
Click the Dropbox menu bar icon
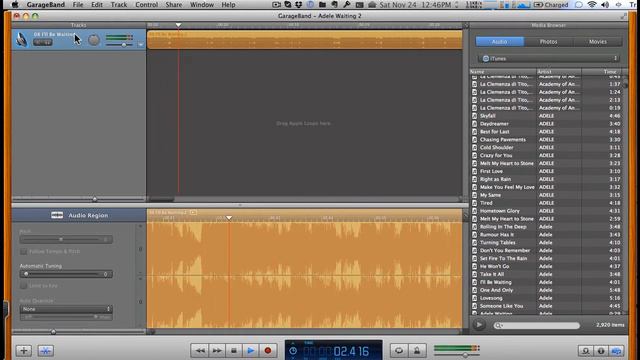(299, 5)
